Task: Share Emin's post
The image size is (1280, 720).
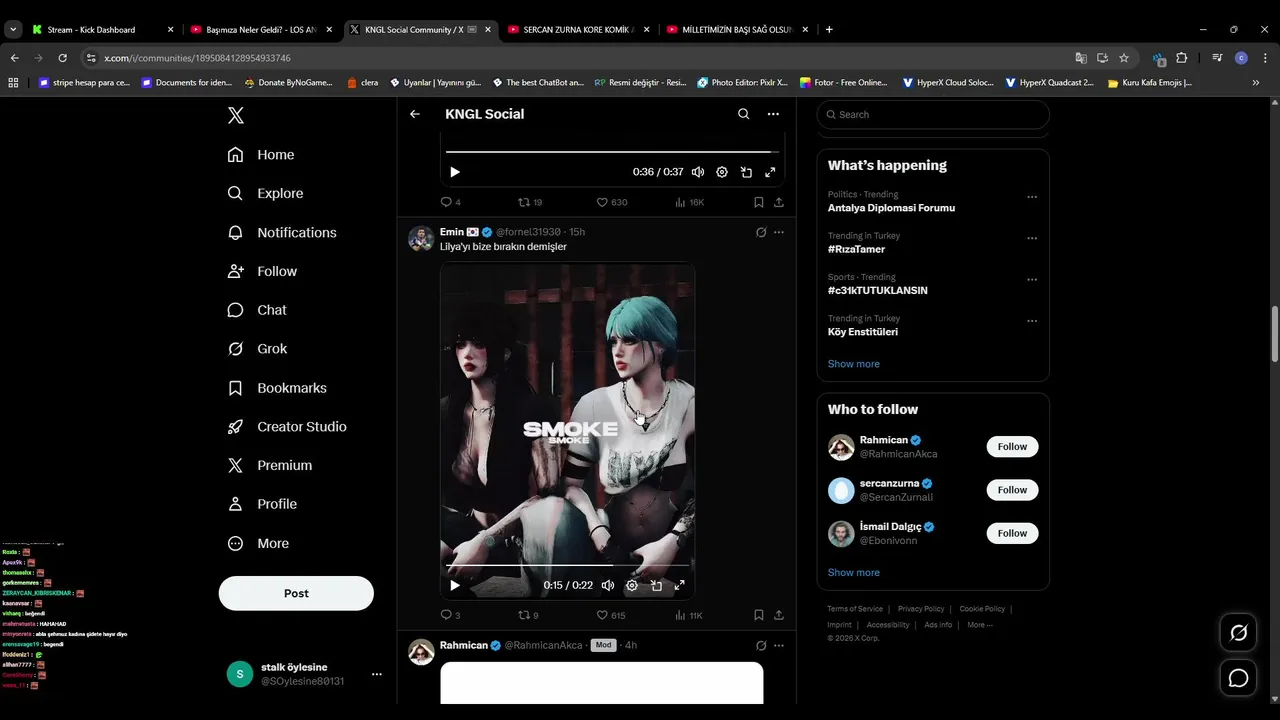Action: click(x=779, y=615)
